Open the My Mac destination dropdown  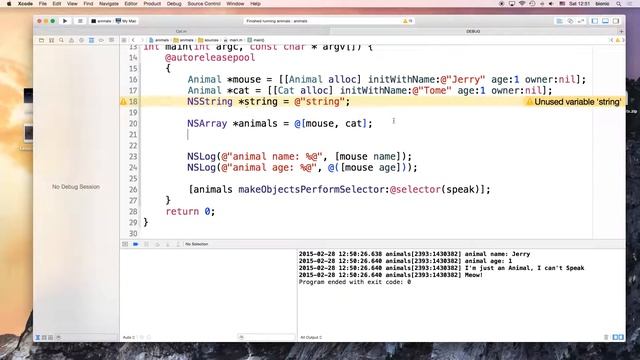click(x=126, y=21)
